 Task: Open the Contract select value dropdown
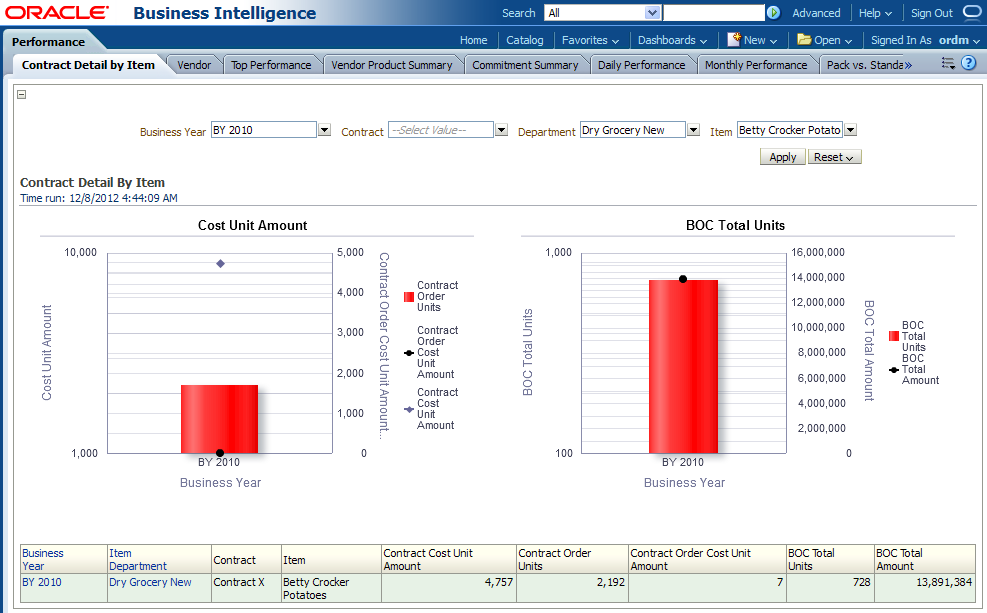point(501,130)
